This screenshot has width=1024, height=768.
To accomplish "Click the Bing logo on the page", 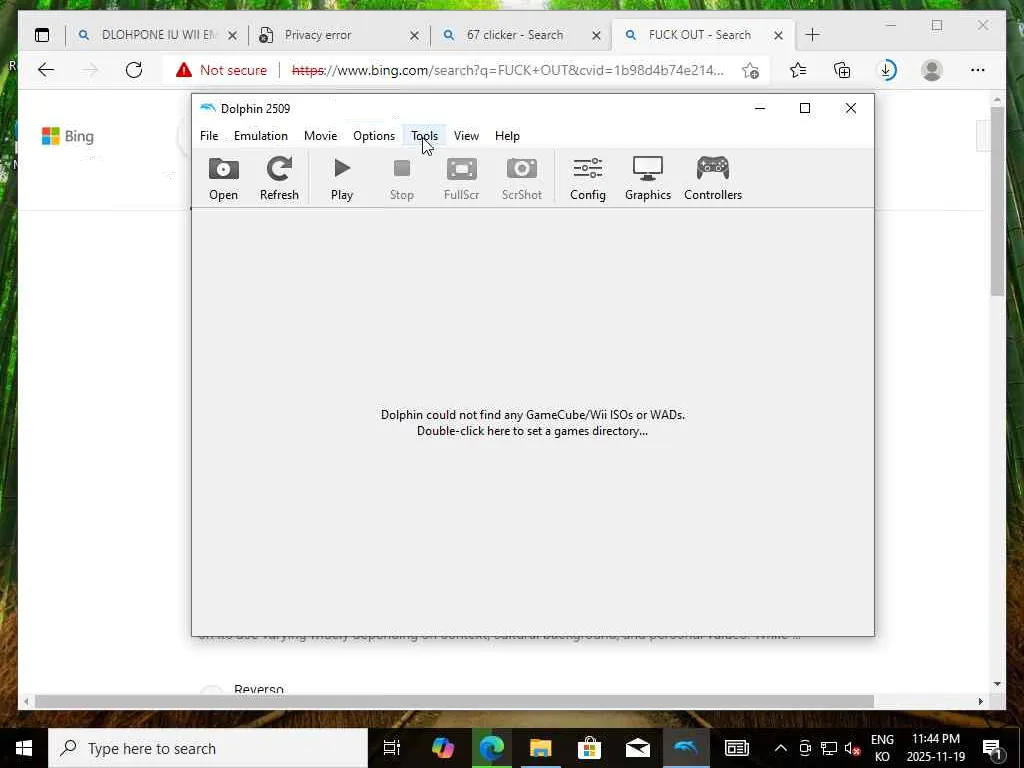I will (68, 136).
